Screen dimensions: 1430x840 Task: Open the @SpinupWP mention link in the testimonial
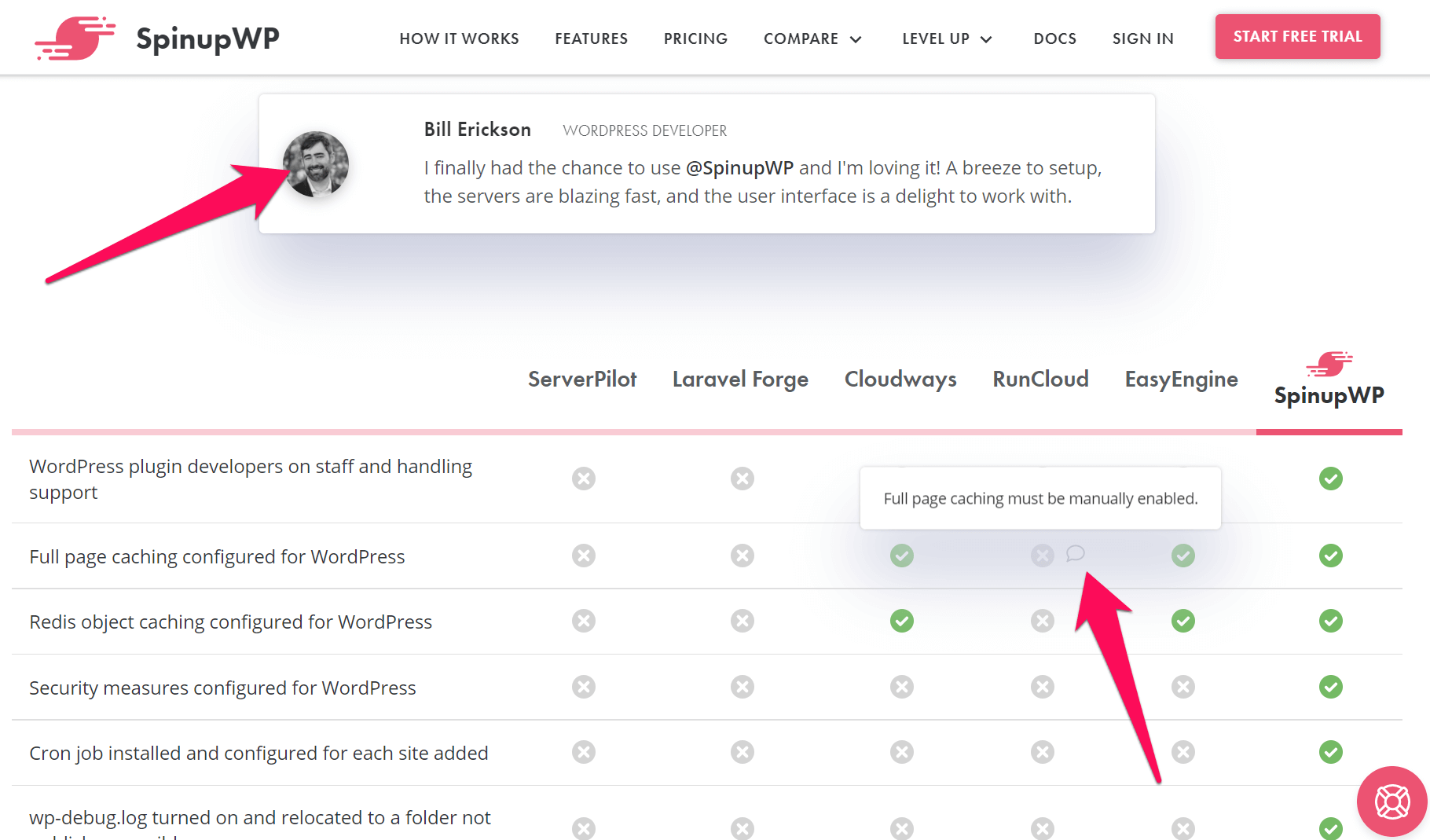[739, 167]
